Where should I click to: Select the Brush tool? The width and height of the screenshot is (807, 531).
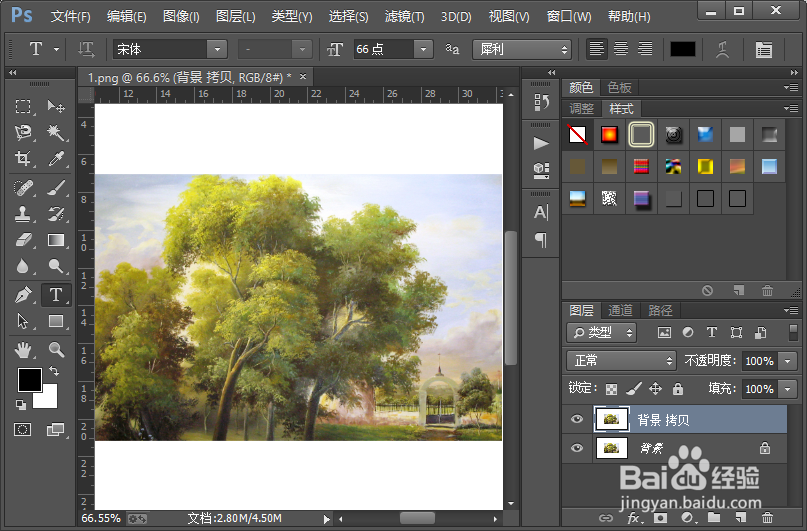click(56, 188)
